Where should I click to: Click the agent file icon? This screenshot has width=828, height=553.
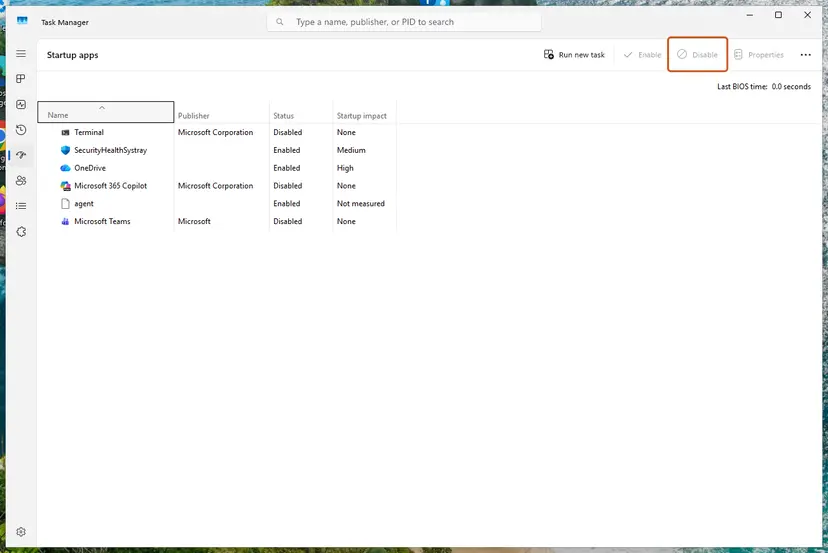(x=65, y=203)
